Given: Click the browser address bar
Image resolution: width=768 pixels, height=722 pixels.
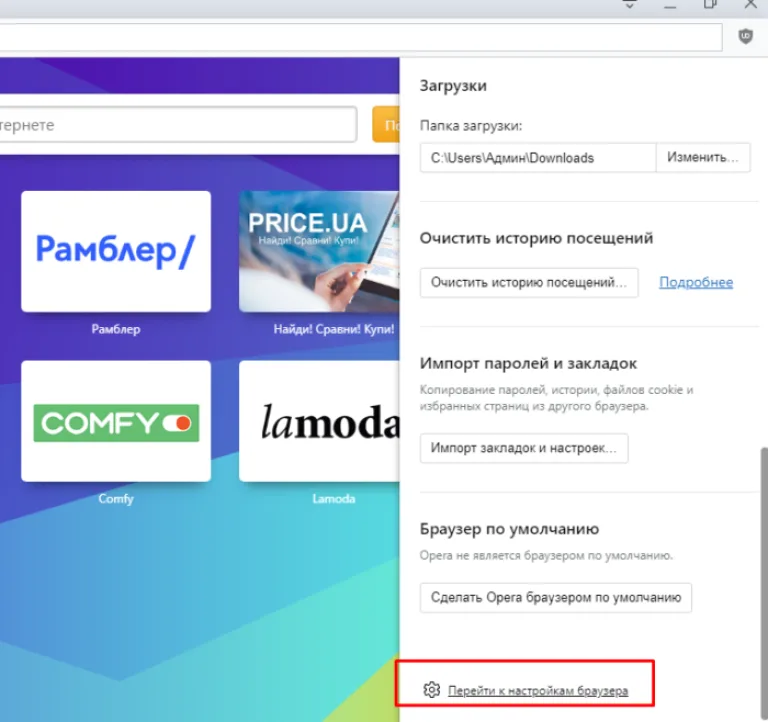Looking at the screenshot, I should 361,37.
